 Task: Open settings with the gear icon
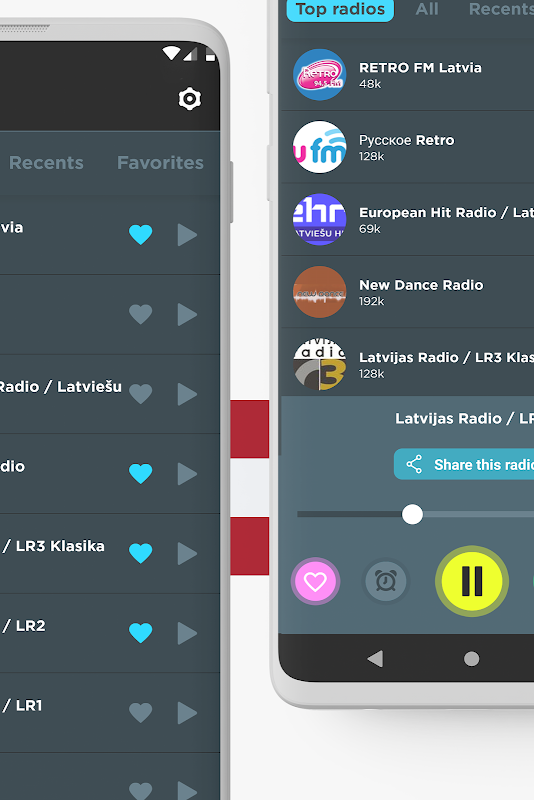190,99
